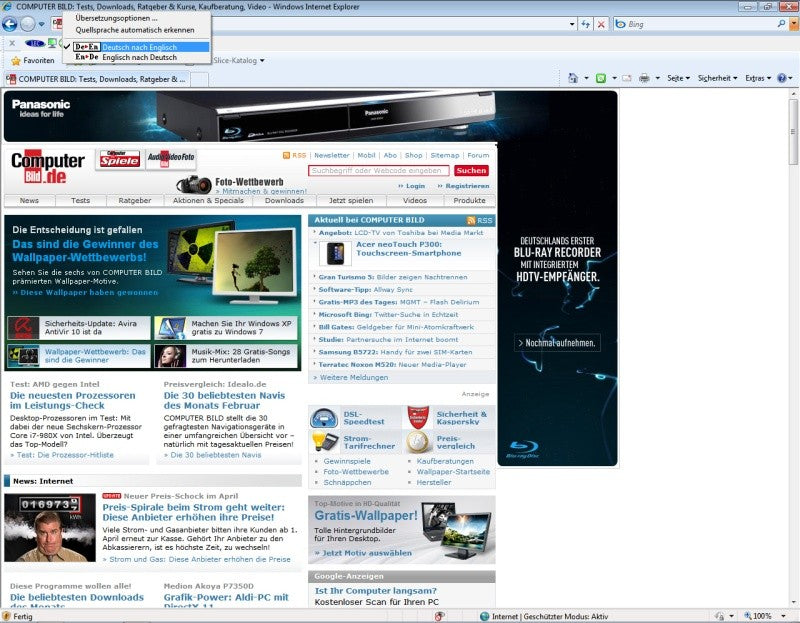The height and width of the screenshot is (623, 800).
Task: Click the Registrieren link
Action: coord(467,186)
